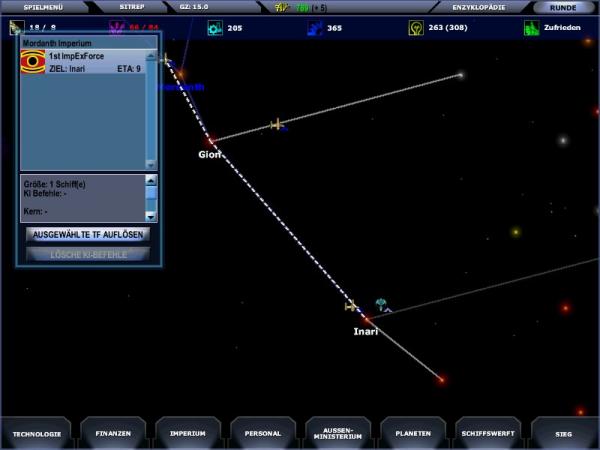
Task: Click the GZ: 15.0 date display
Action: [194, 7]
